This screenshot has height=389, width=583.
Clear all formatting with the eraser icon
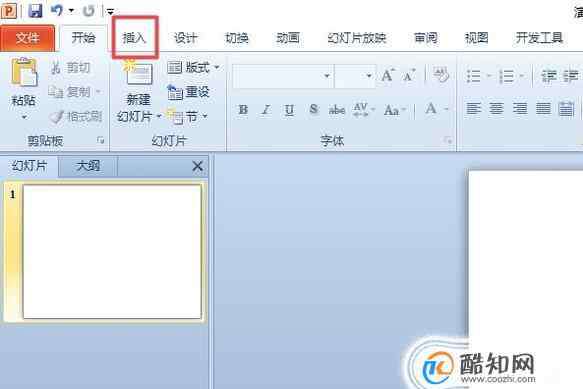pyautogui.click(x=441, y=75)
